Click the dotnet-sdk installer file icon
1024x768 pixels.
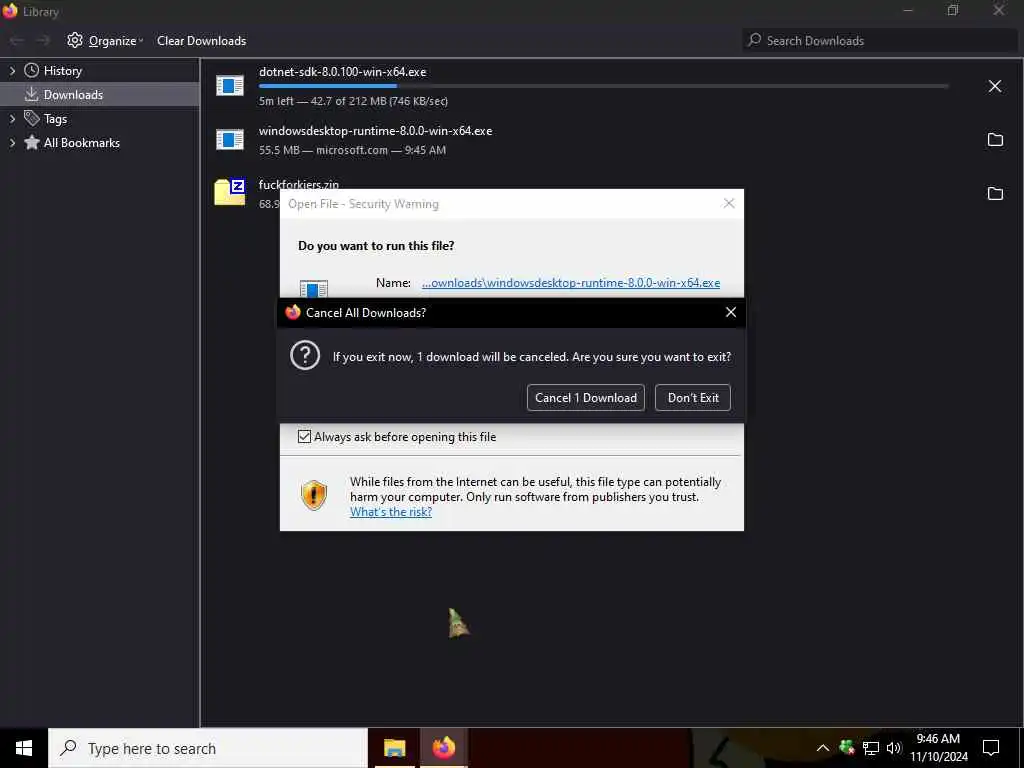pos(230,86)
